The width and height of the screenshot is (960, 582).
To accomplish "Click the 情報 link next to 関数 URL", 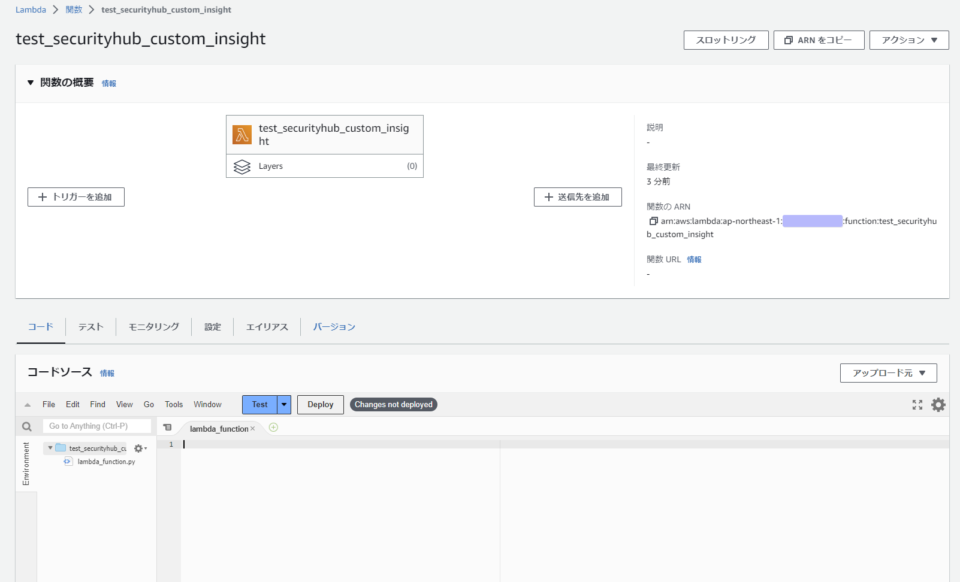I will pyautogui.click(x=694, y=259).
